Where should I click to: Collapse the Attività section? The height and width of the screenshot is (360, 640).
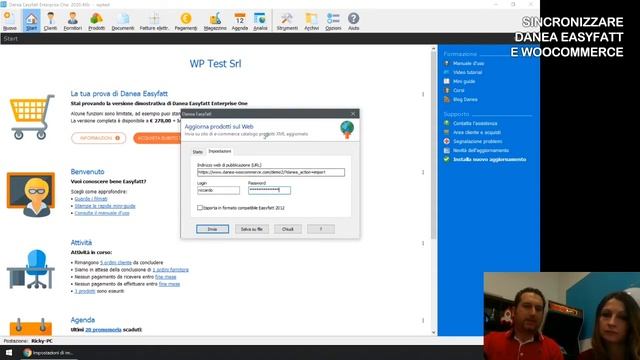[423, 243]
